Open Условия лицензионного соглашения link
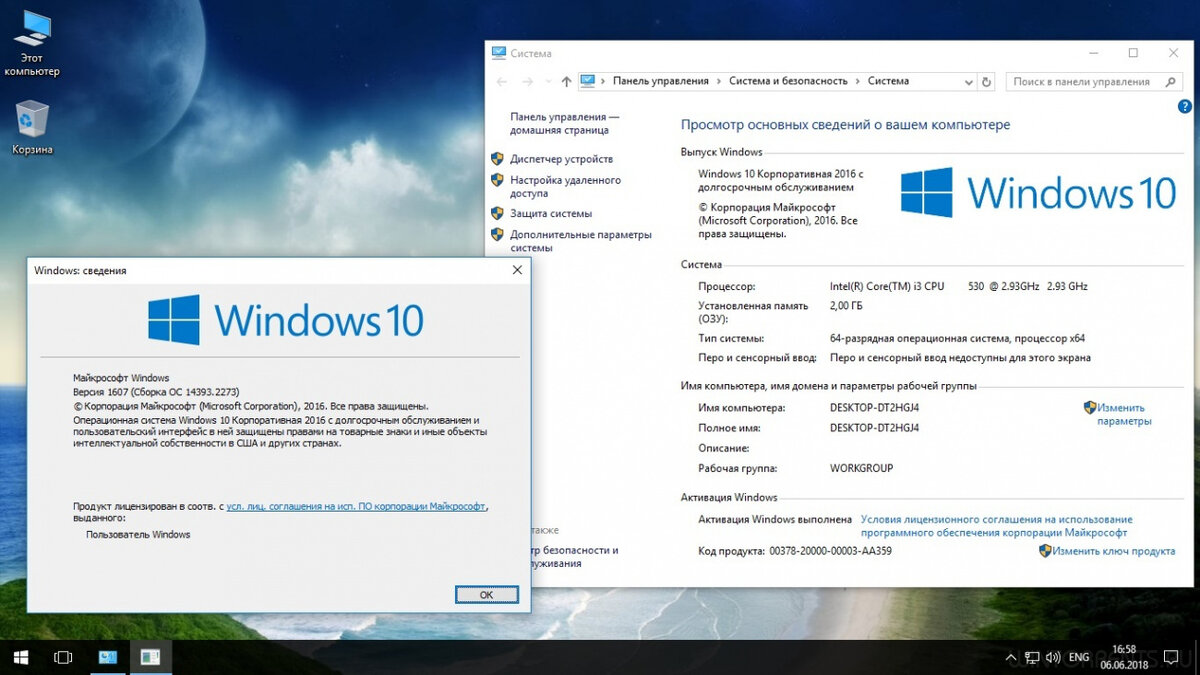This screenshot has width=1200, height=675. (996, 526)
